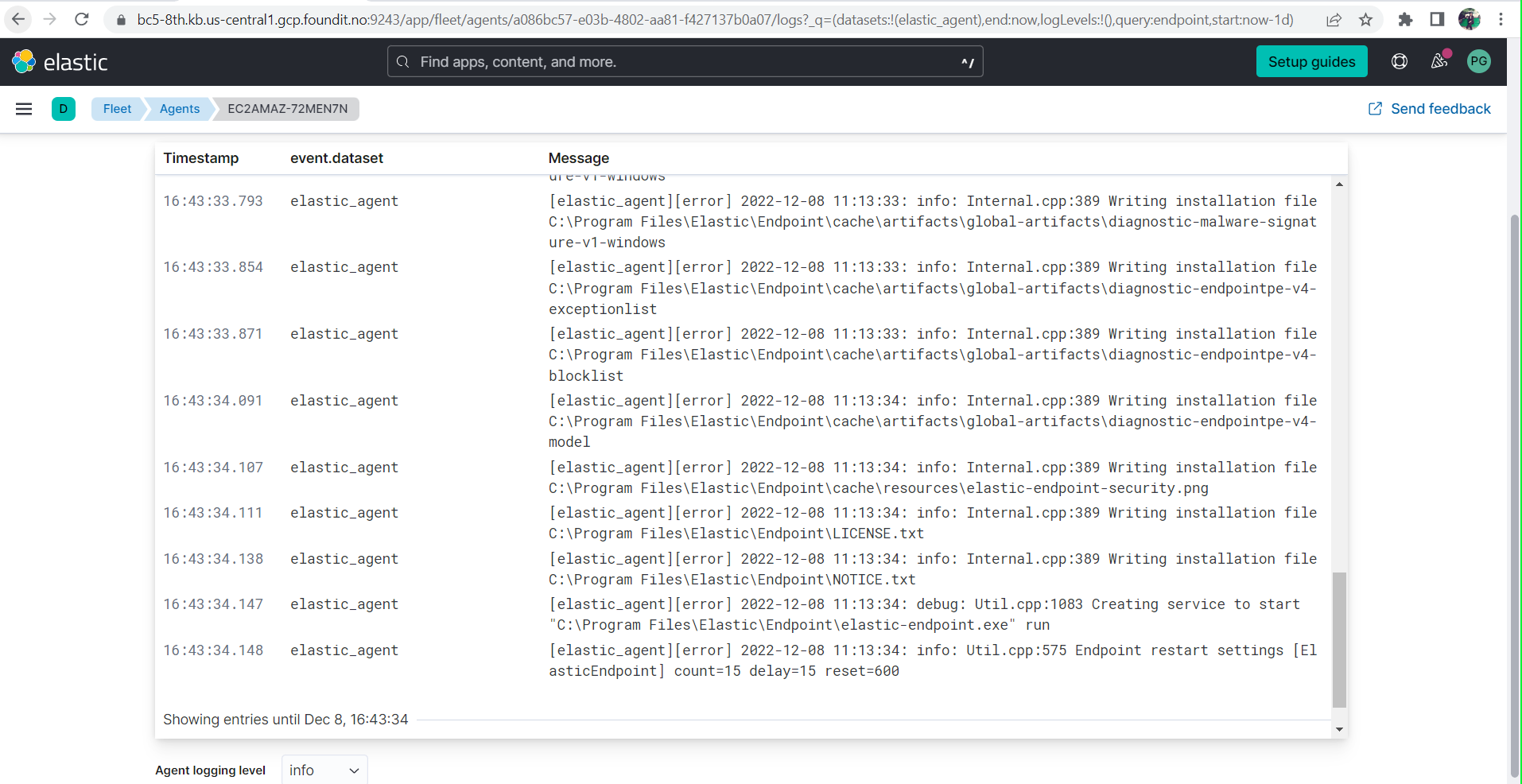The image size is (1522, 784).
Task: Click the log panel scrollbar down arrow
Action: click(1338, 729)
